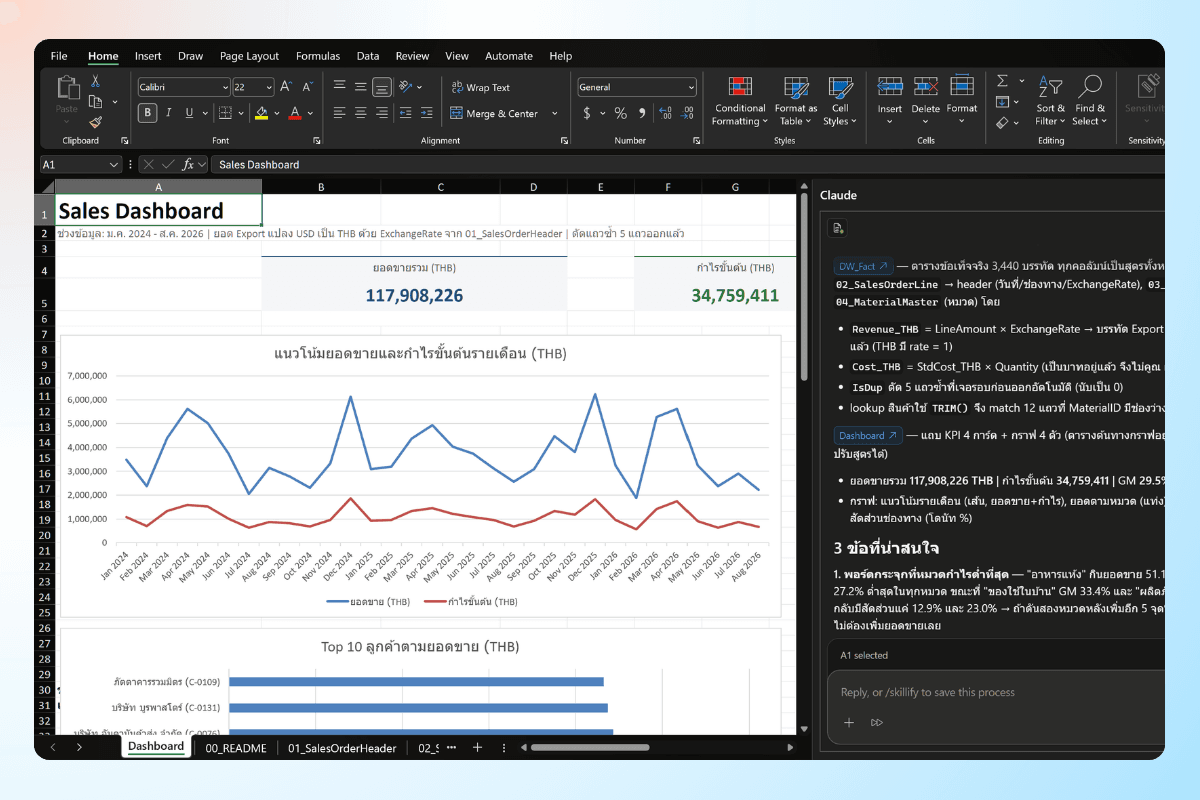Apply the Fill Color bucket icon
The image size is (1200, 800).
click(x=261, y=113)
